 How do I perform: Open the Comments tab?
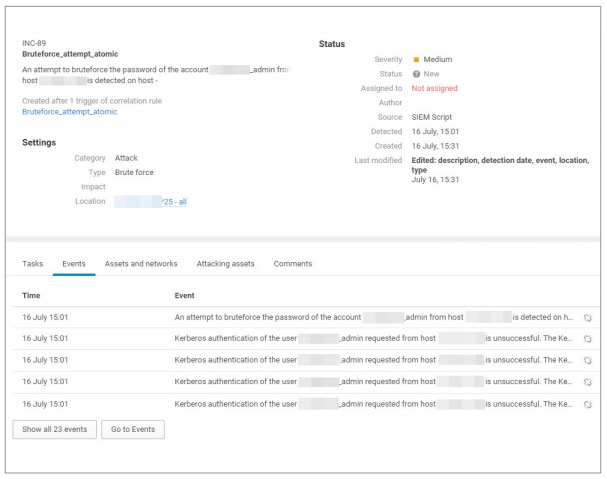[x=293, y=264]
